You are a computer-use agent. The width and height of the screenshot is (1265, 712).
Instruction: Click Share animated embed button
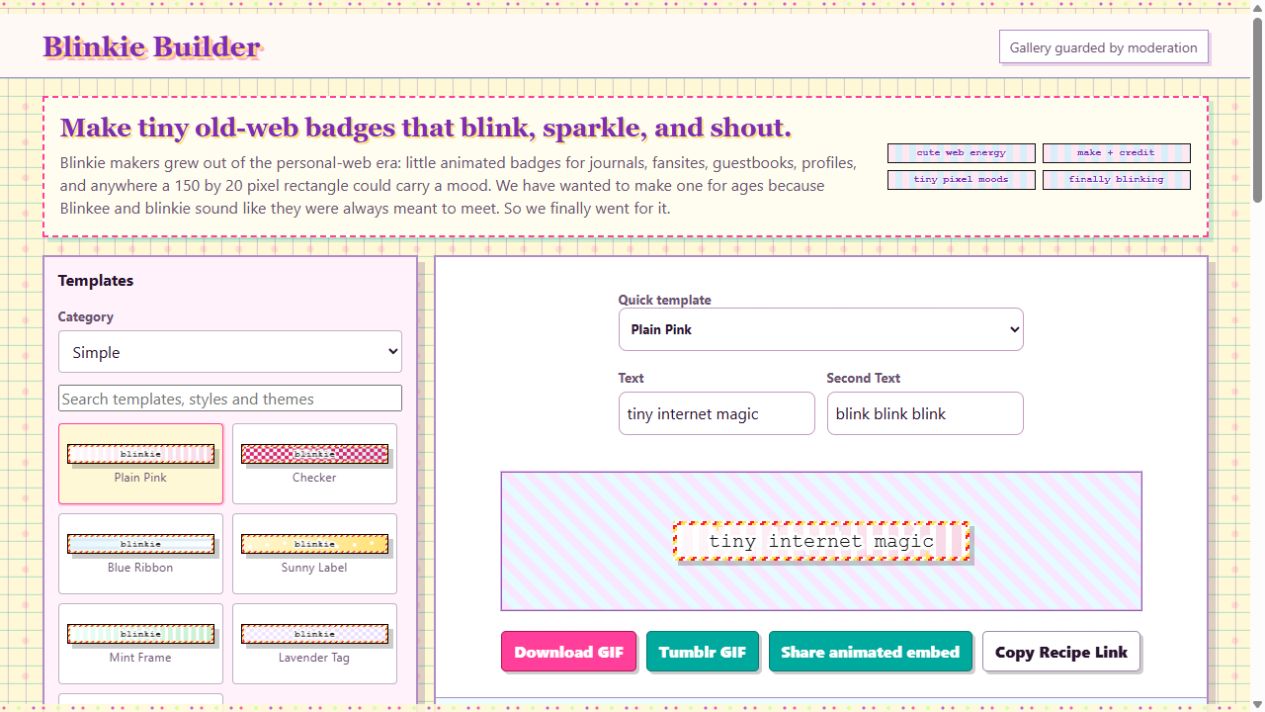tap(870, 651)
